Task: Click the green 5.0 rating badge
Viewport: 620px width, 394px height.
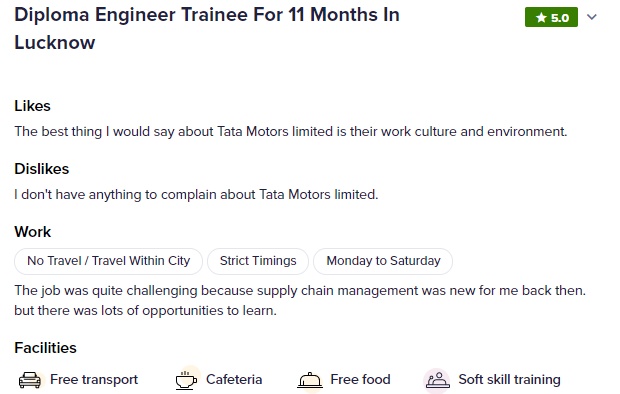Action: tap(551, 17)
